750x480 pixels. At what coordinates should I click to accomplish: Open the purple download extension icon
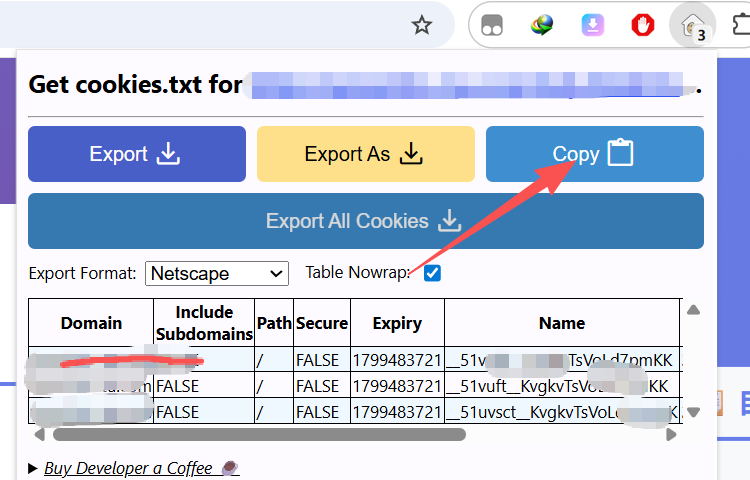click(593, 25)
